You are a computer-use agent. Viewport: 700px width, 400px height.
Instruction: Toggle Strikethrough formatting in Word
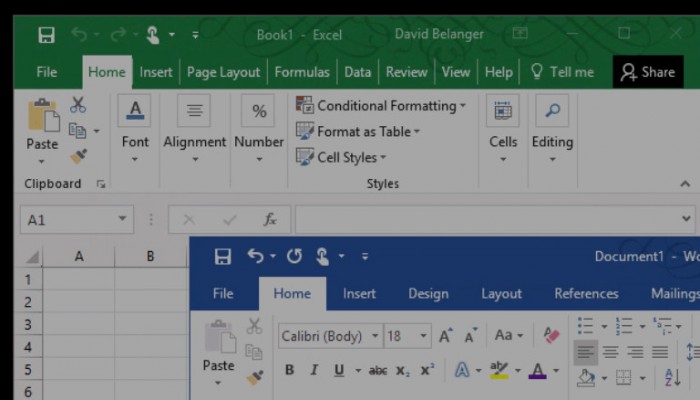377,370
